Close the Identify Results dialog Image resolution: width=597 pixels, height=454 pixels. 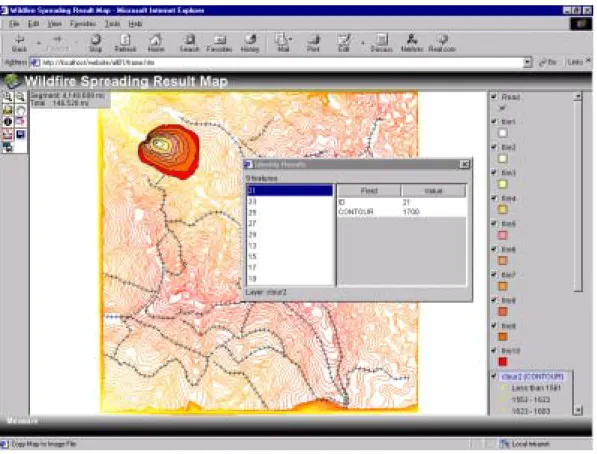[x=465, y=164]
